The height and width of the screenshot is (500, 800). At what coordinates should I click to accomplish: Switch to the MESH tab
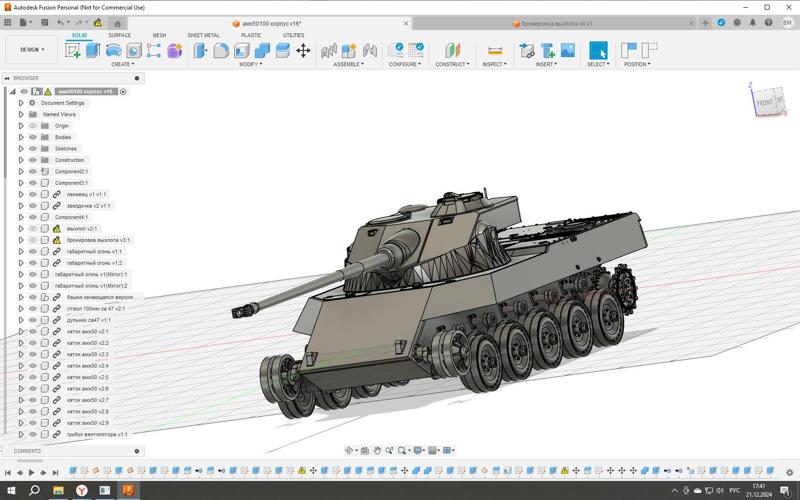coord(159,35)
